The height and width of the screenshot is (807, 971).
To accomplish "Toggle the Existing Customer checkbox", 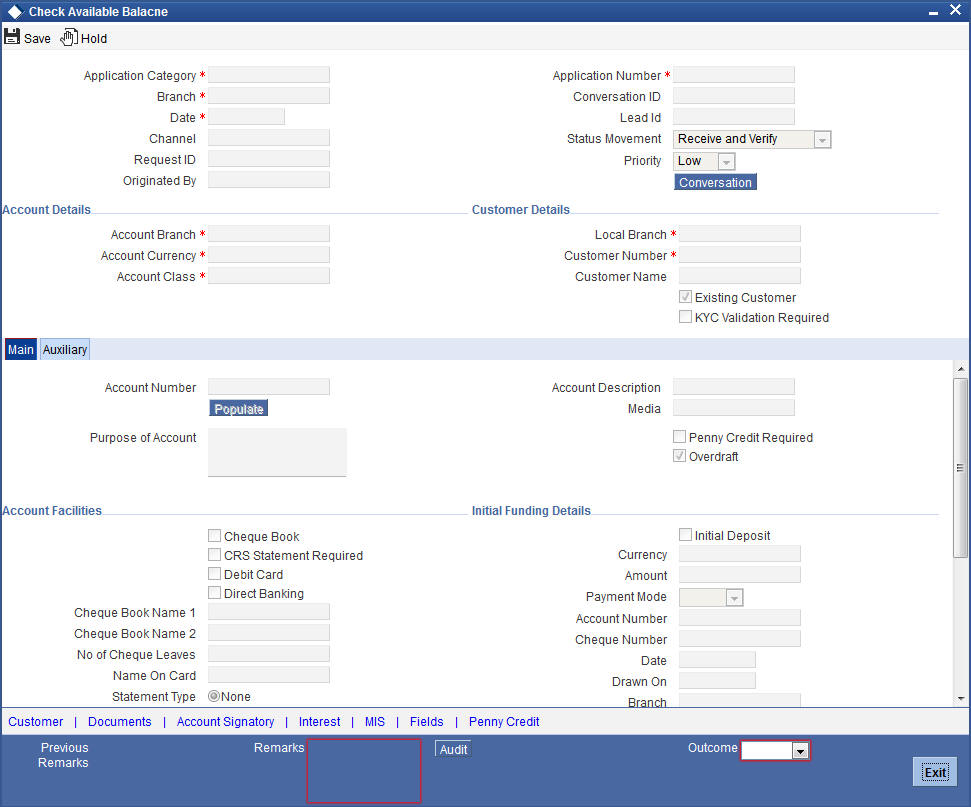I will (x=685, y=297).
